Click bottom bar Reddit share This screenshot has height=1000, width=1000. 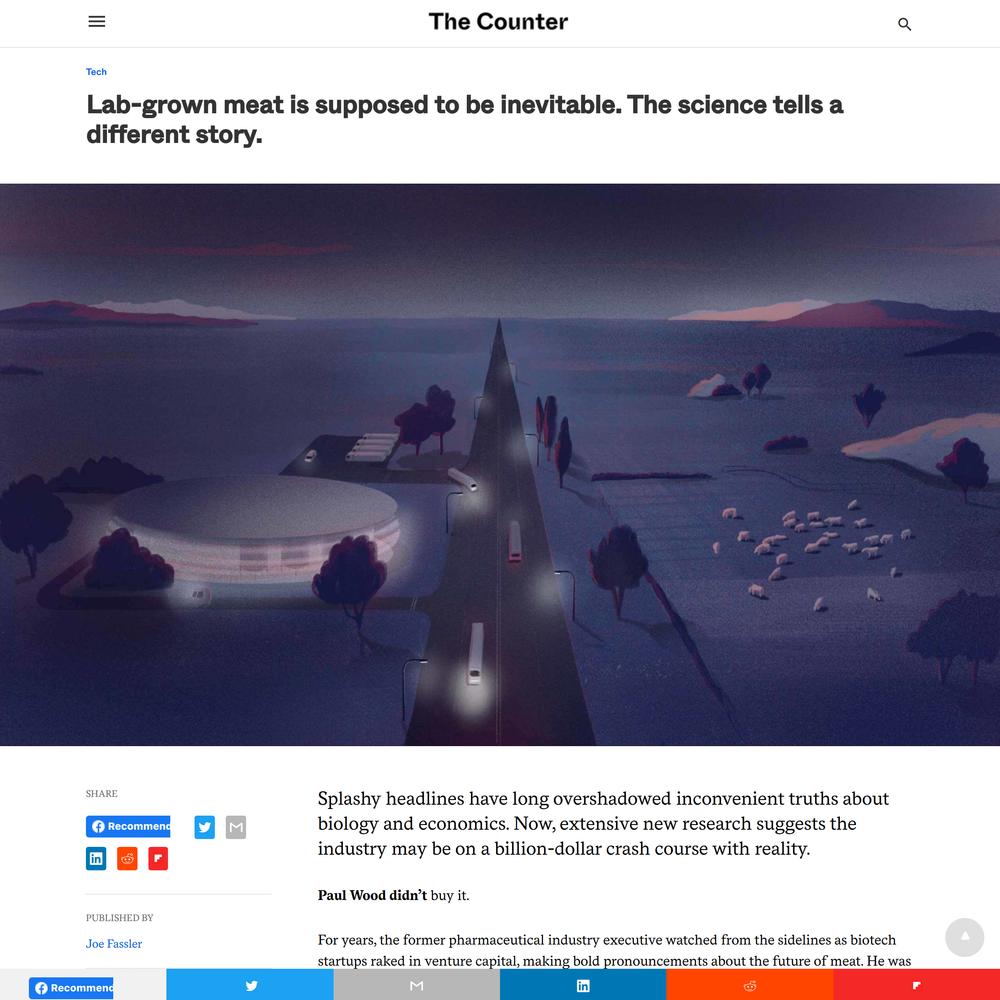pyautogui.click(x=750, y=985)
